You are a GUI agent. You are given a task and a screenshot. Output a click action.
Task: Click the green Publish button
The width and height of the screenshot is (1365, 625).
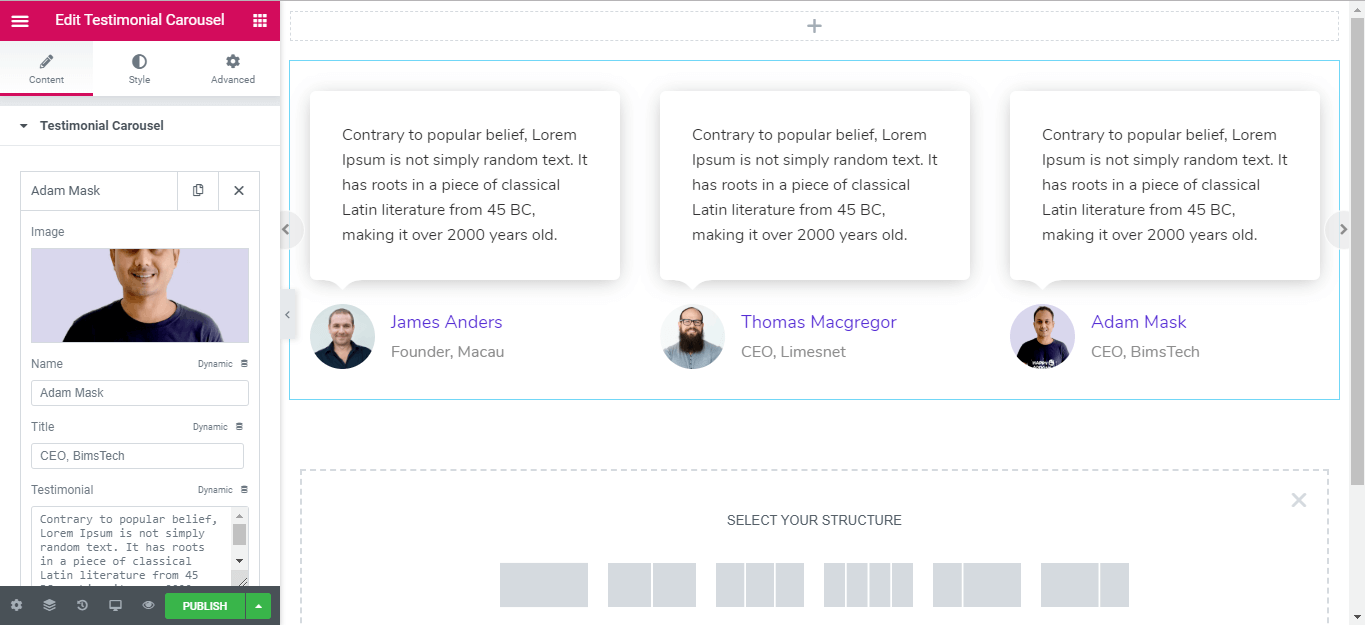(x=205, y=606)
